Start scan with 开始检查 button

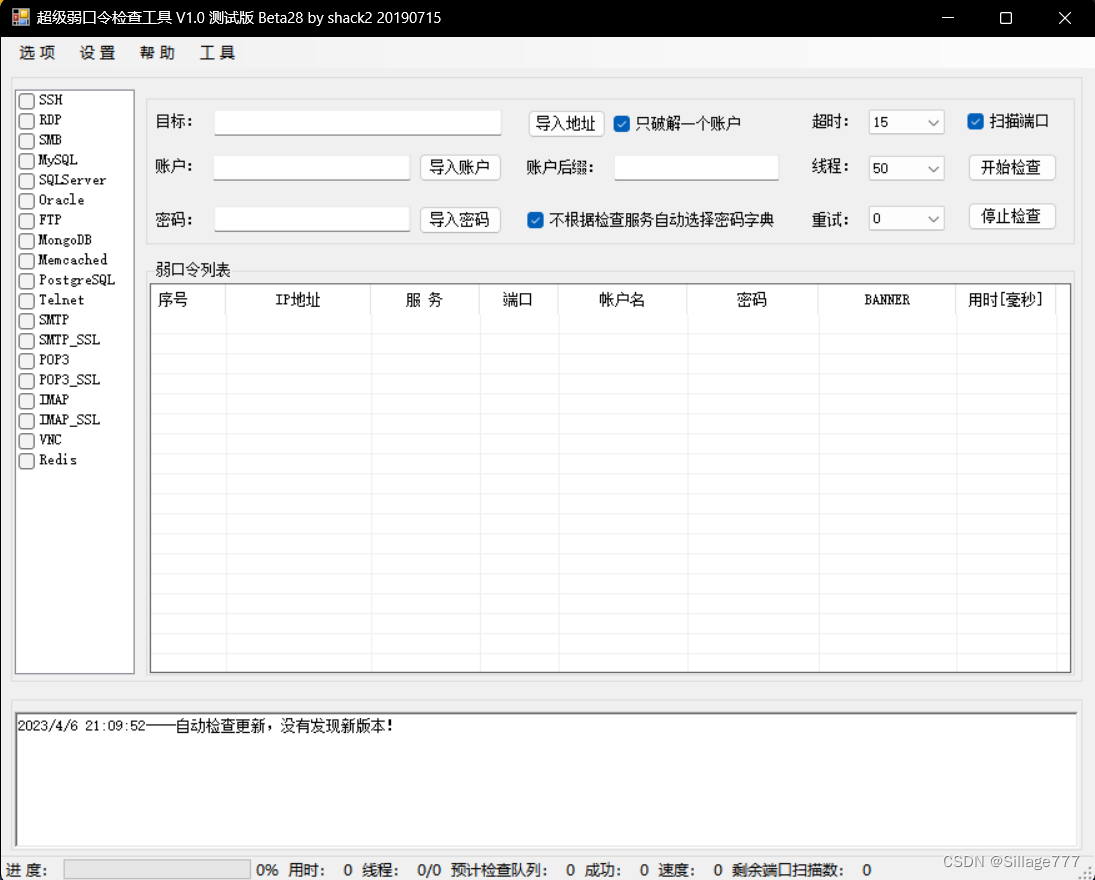pos(1011,167)
